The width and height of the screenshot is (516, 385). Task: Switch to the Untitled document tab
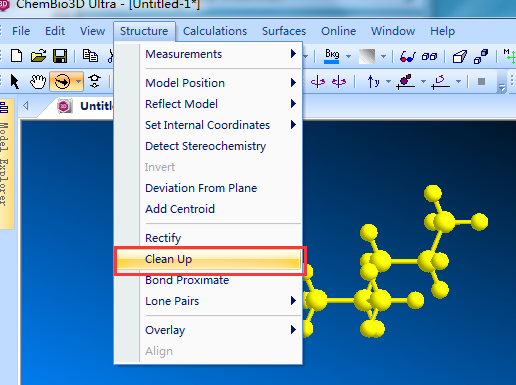(x=96, y=106)
